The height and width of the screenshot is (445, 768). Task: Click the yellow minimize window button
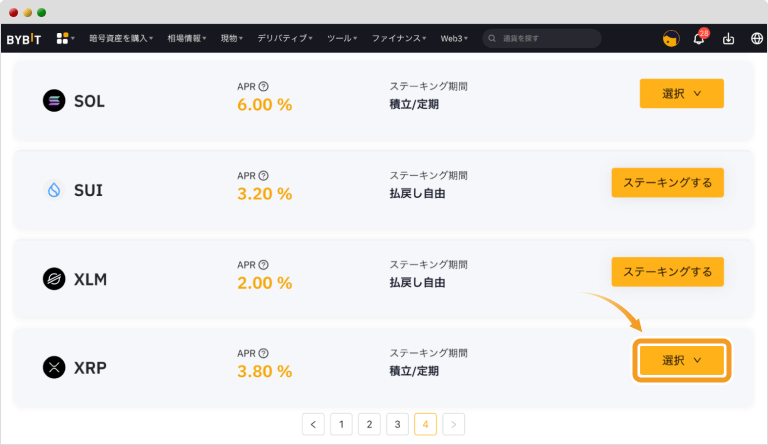28,12
